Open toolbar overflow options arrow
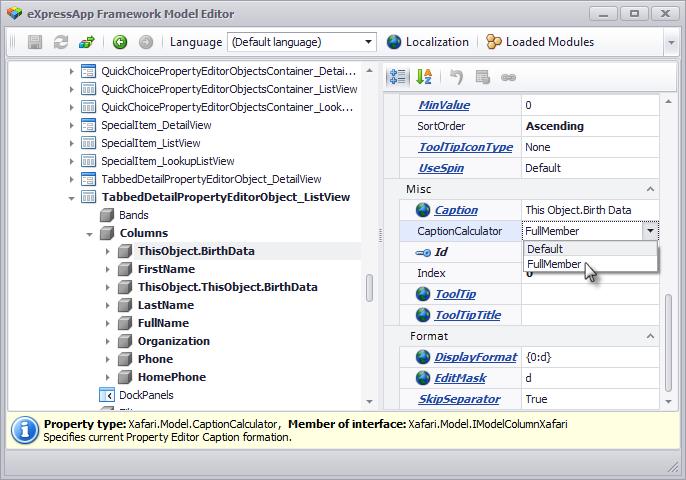Screen dimensions: 686x480 671,42
